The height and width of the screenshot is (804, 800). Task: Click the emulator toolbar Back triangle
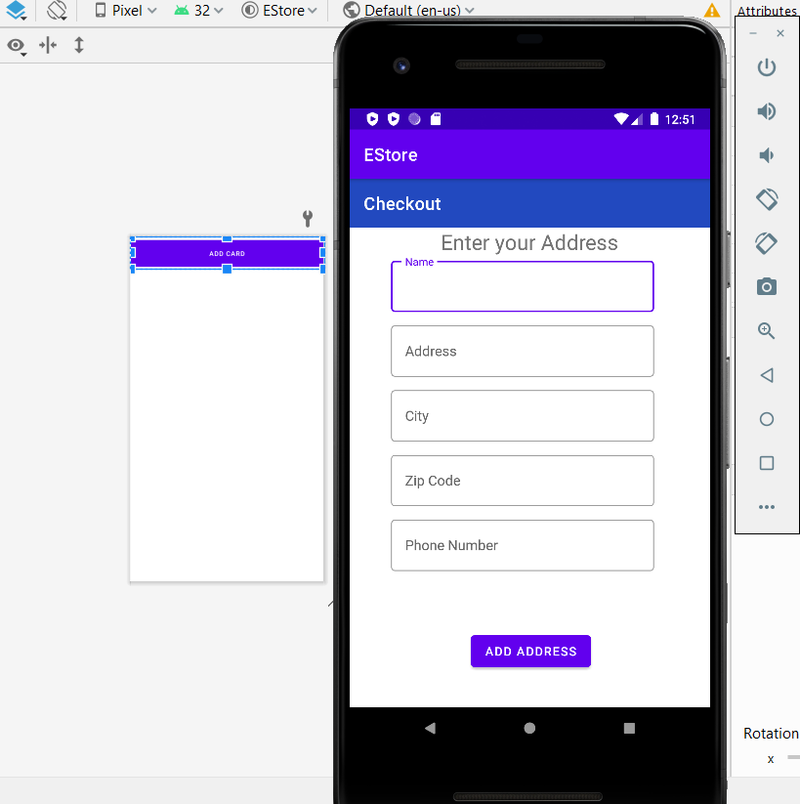pos(767,375)
